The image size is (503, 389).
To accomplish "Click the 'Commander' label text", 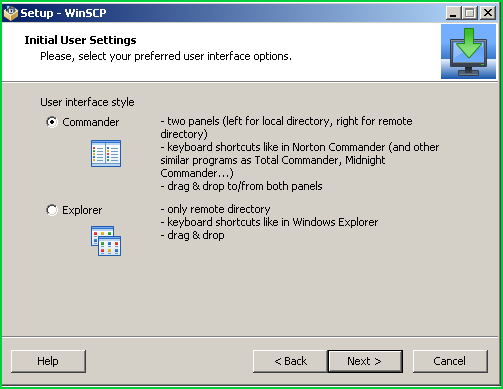I will tap(91, 122).
